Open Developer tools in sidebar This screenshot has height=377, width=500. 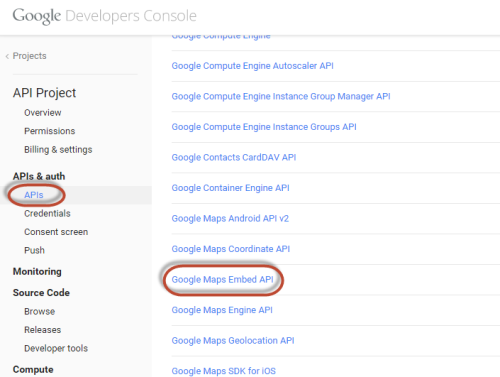click(x=56, y=348)
